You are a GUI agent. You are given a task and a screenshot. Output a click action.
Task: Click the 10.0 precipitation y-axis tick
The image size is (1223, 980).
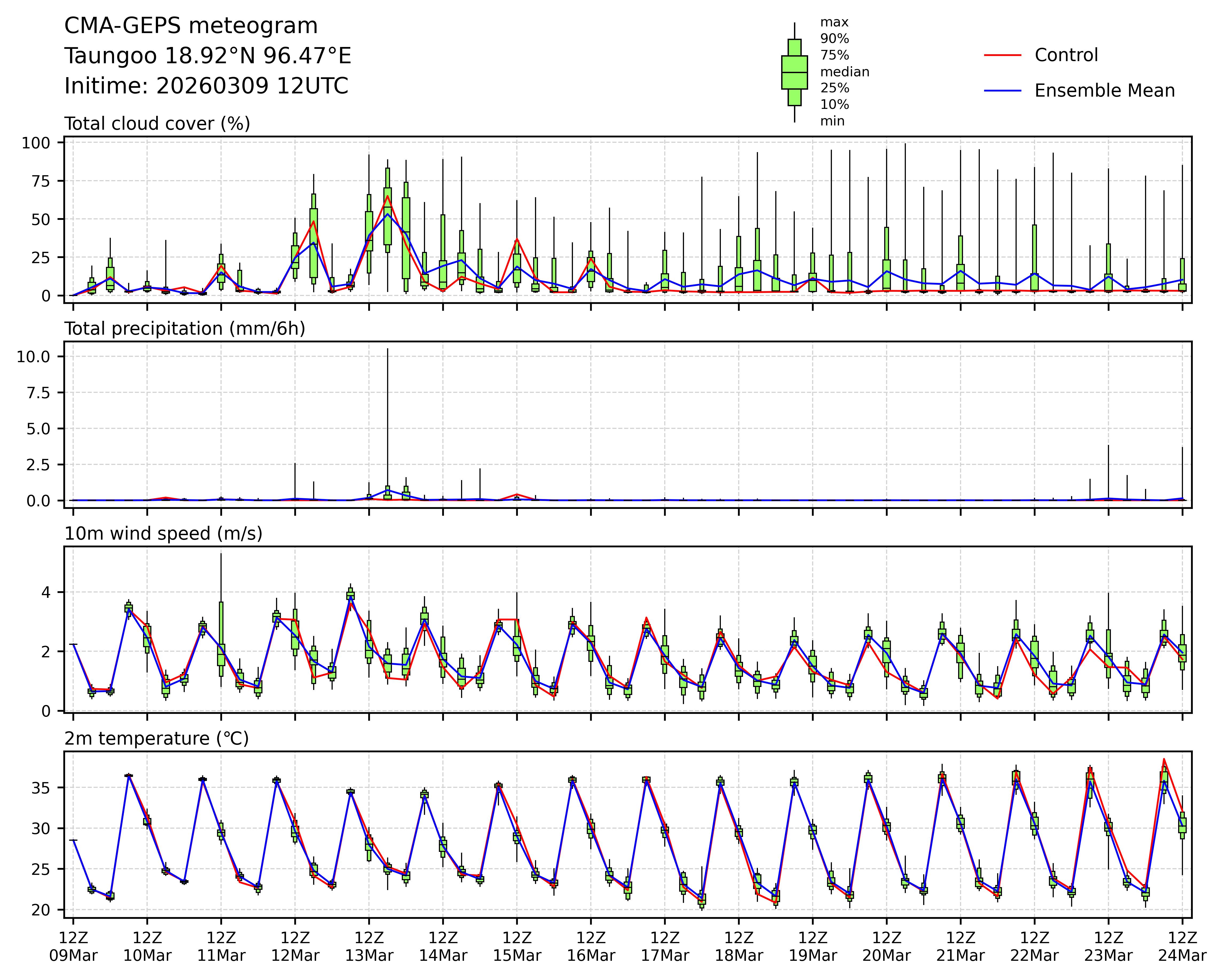[33, 357]
